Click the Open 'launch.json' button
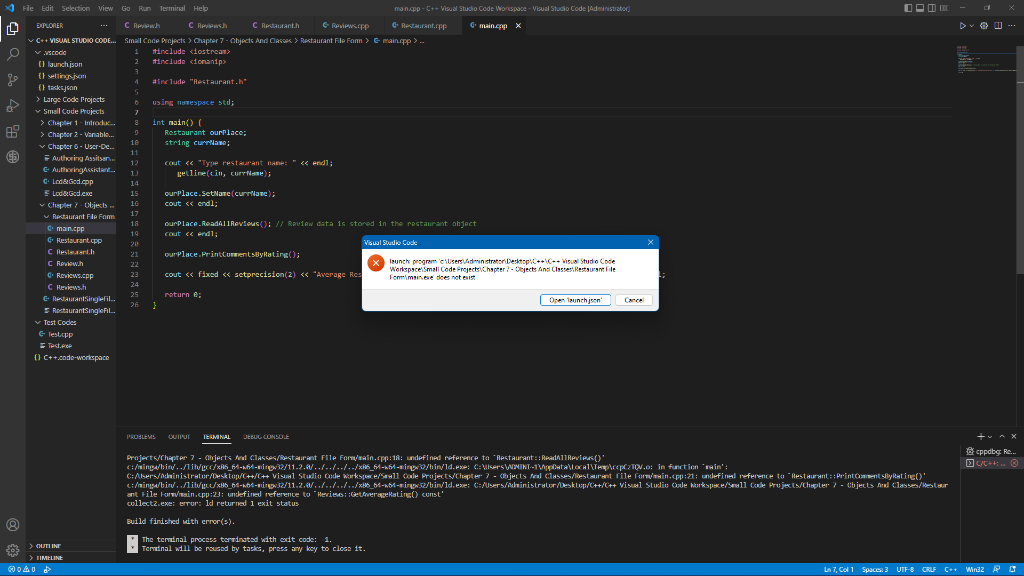Image resolution: width=1024 pixels, height=576 pixels. point(575,300)
